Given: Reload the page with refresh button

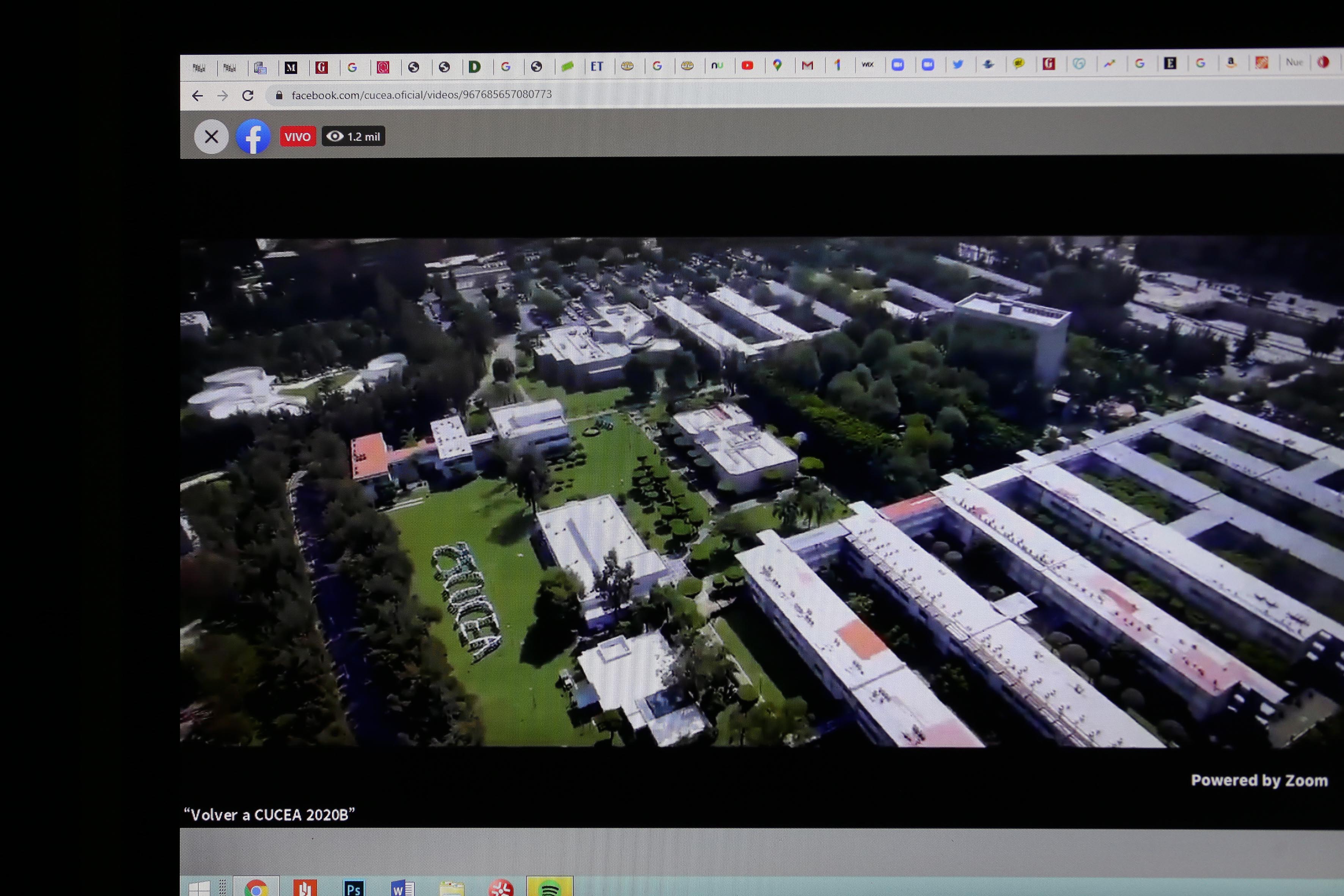Looking at the screenshot, I should click(247, 96).
